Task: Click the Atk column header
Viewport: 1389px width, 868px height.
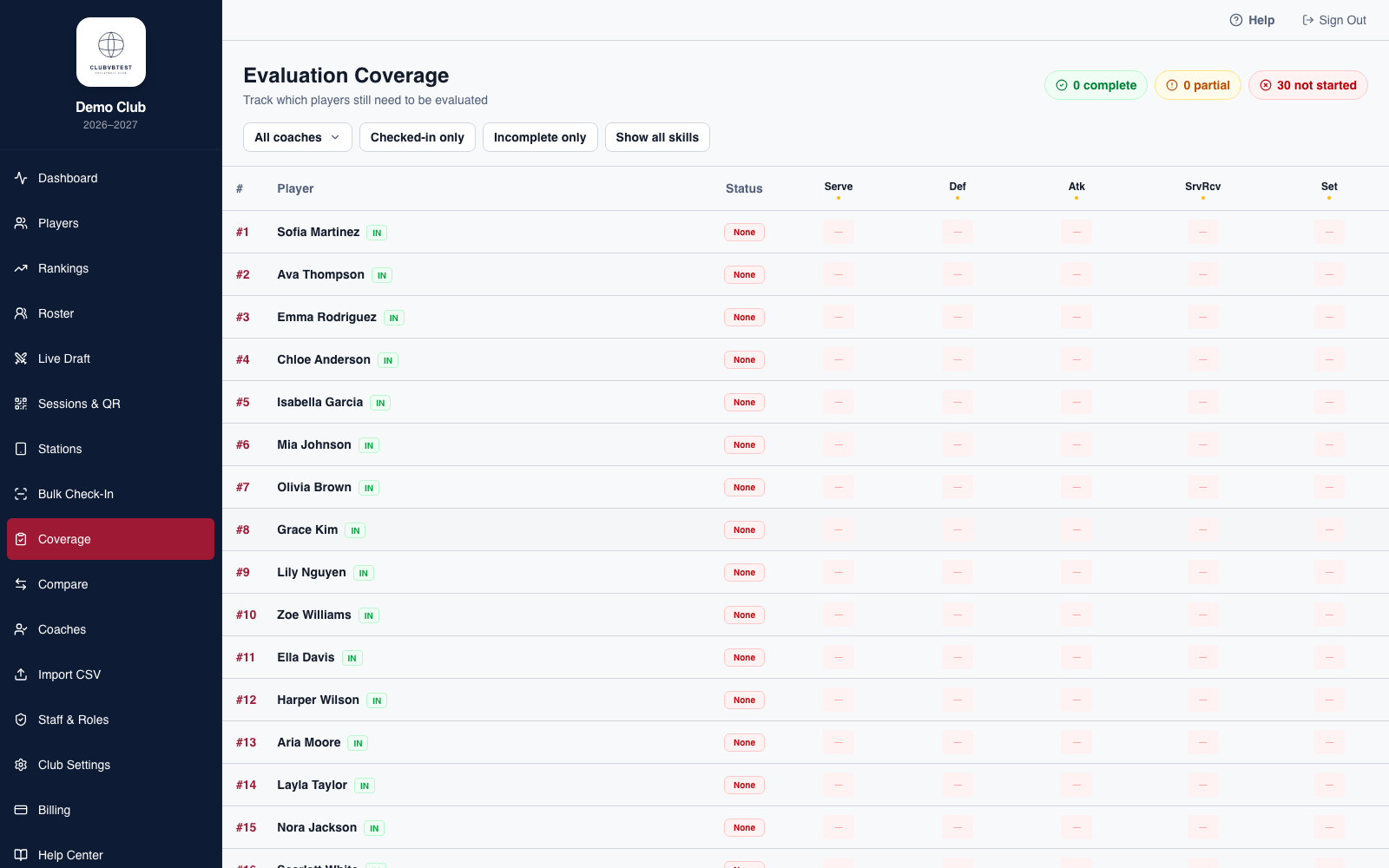Action: click(1076, 187)
